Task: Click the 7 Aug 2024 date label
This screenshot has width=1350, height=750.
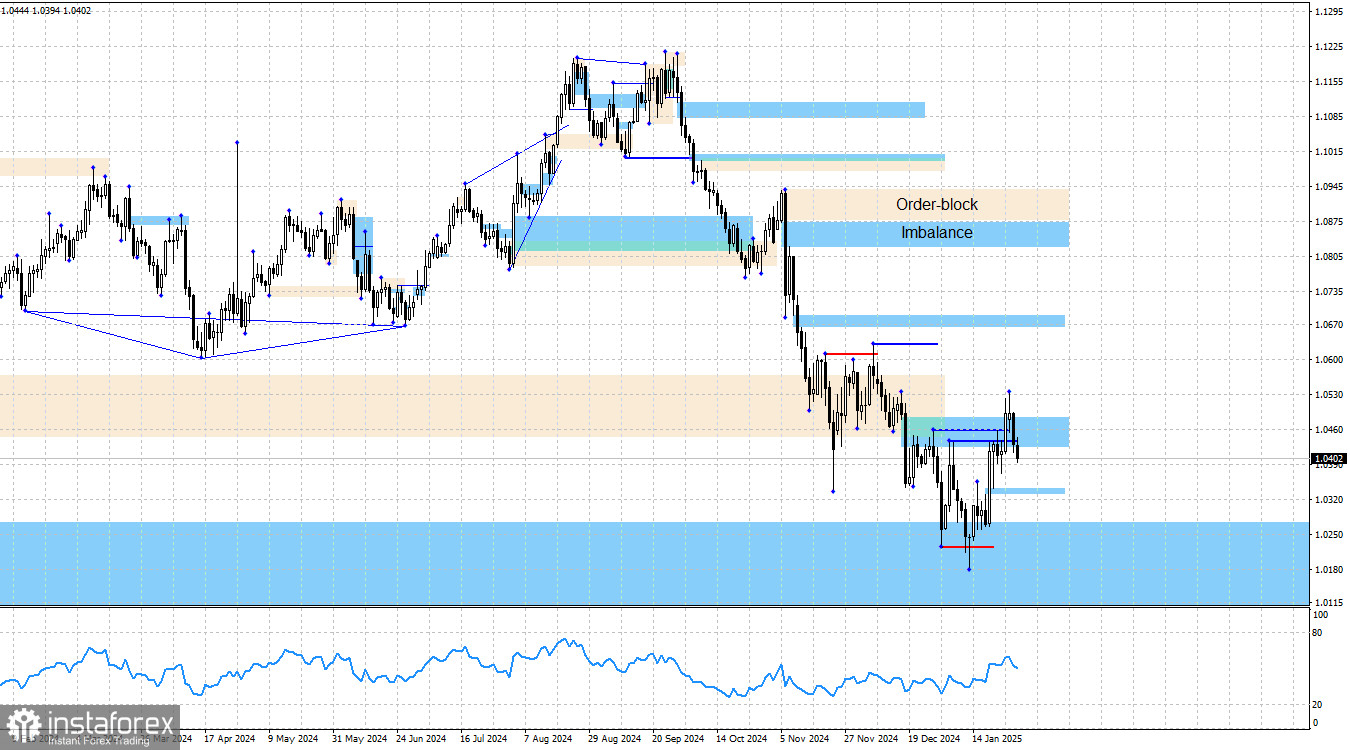Action: 549,739
